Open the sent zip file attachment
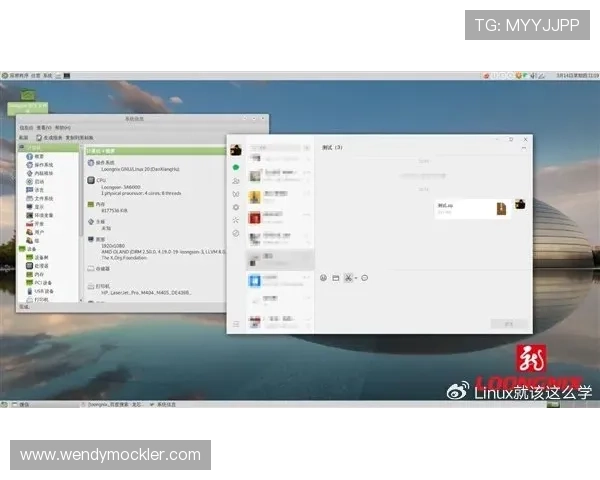 [x=472, y=208]
